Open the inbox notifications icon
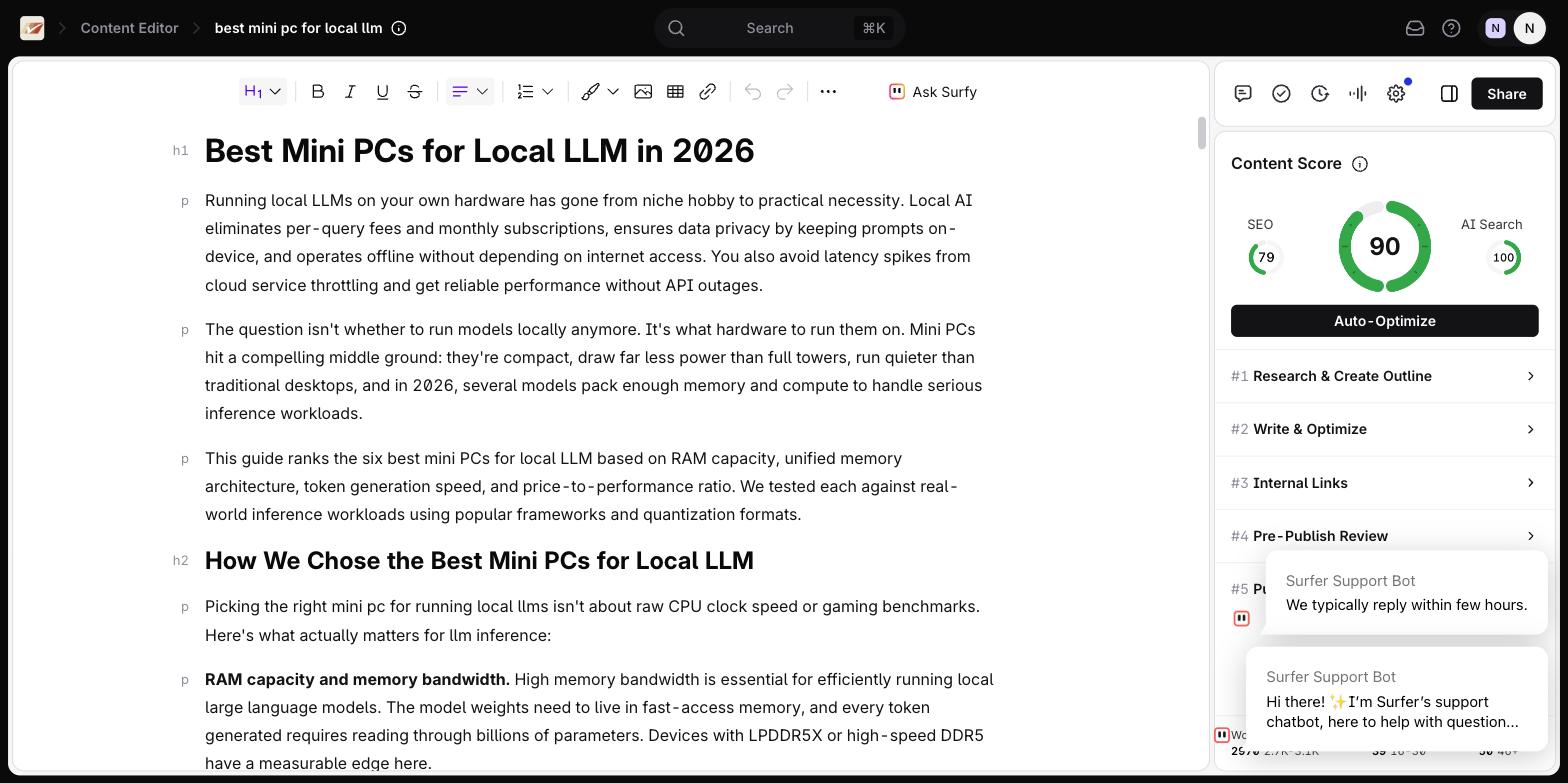1568x783 pixels. point(1415,28)
